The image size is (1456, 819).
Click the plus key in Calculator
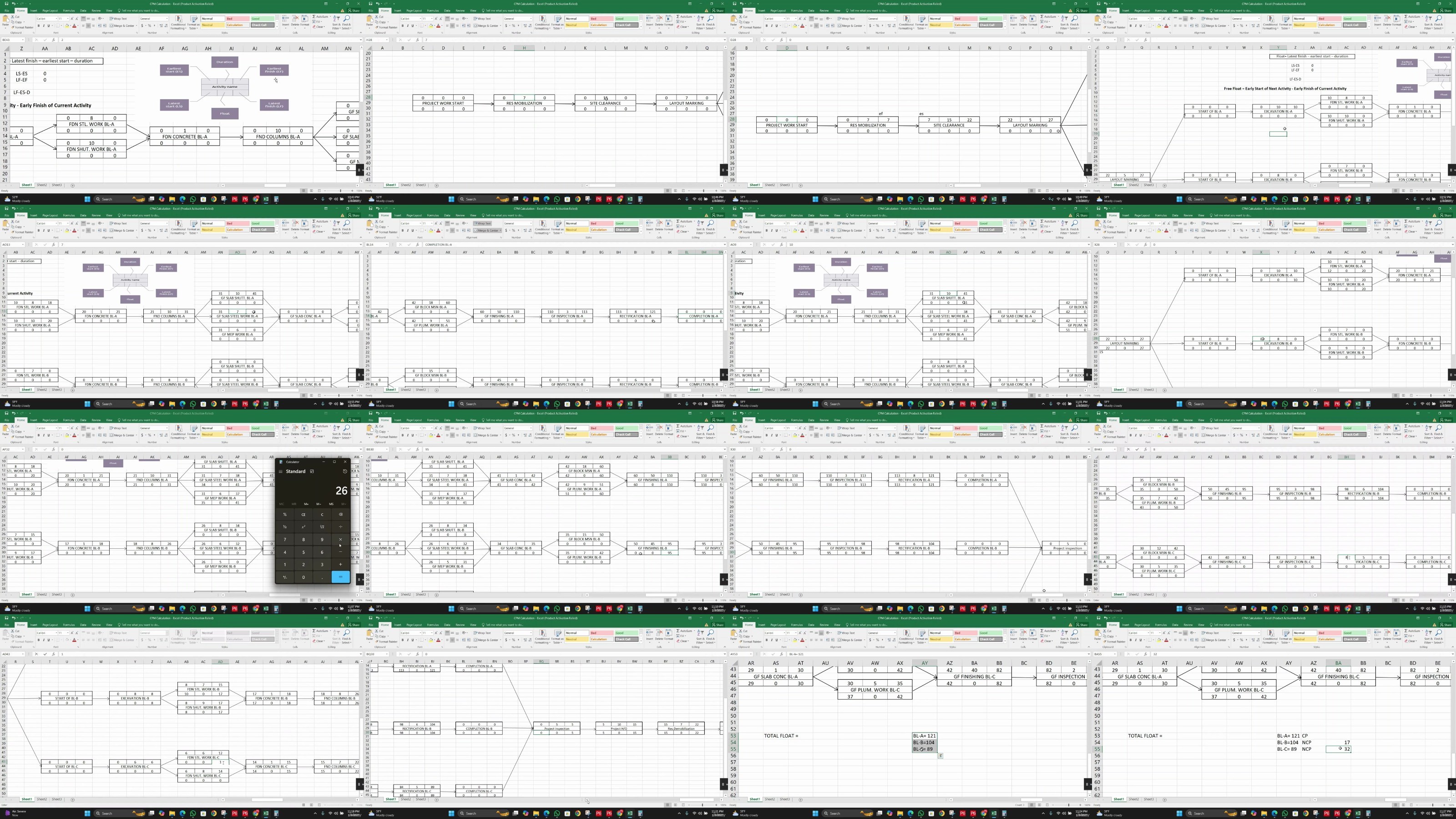[341, 565]
